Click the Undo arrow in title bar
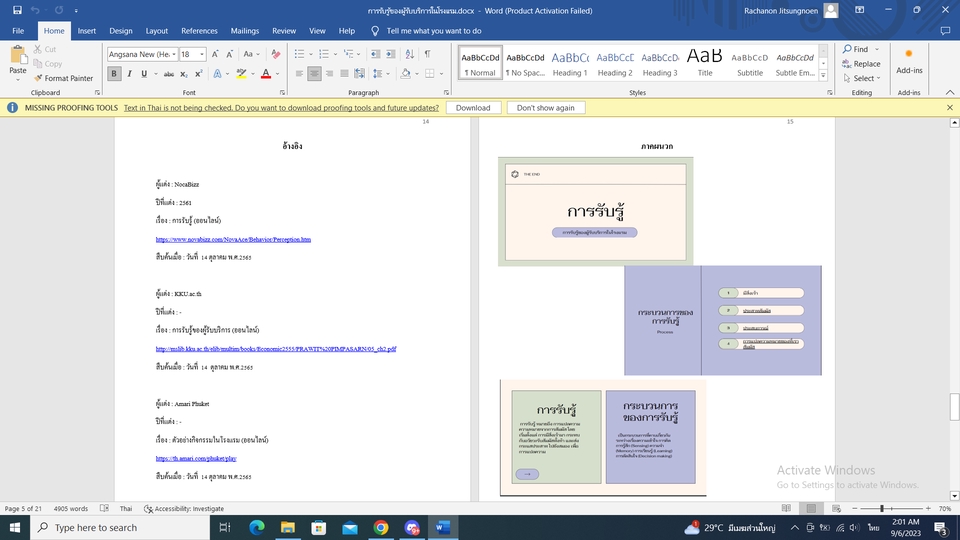This screenshot has width=960, height=540. (35, 10)
